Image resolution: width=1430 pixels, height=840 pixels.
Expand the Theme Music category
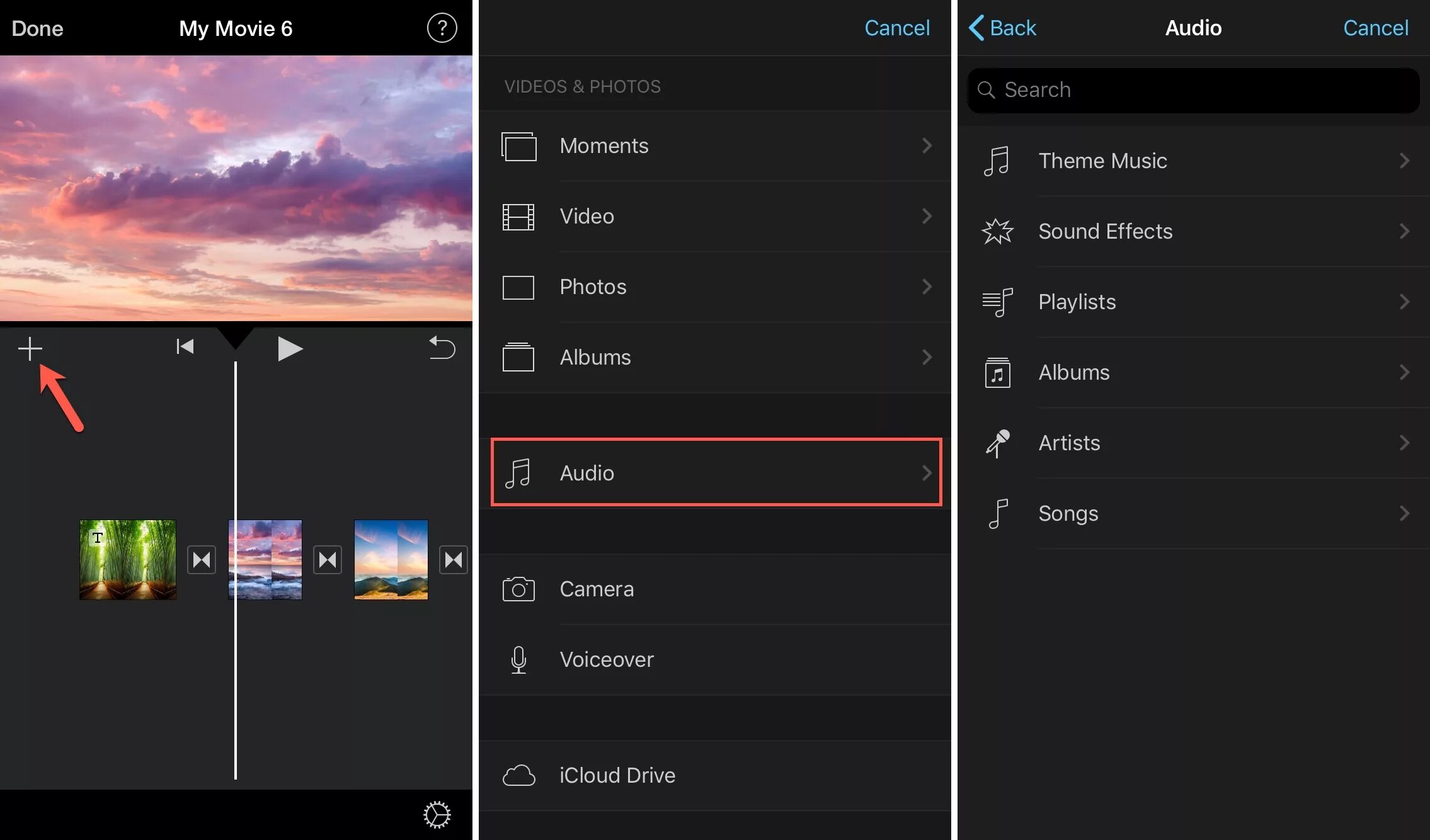click(1196, 161)
